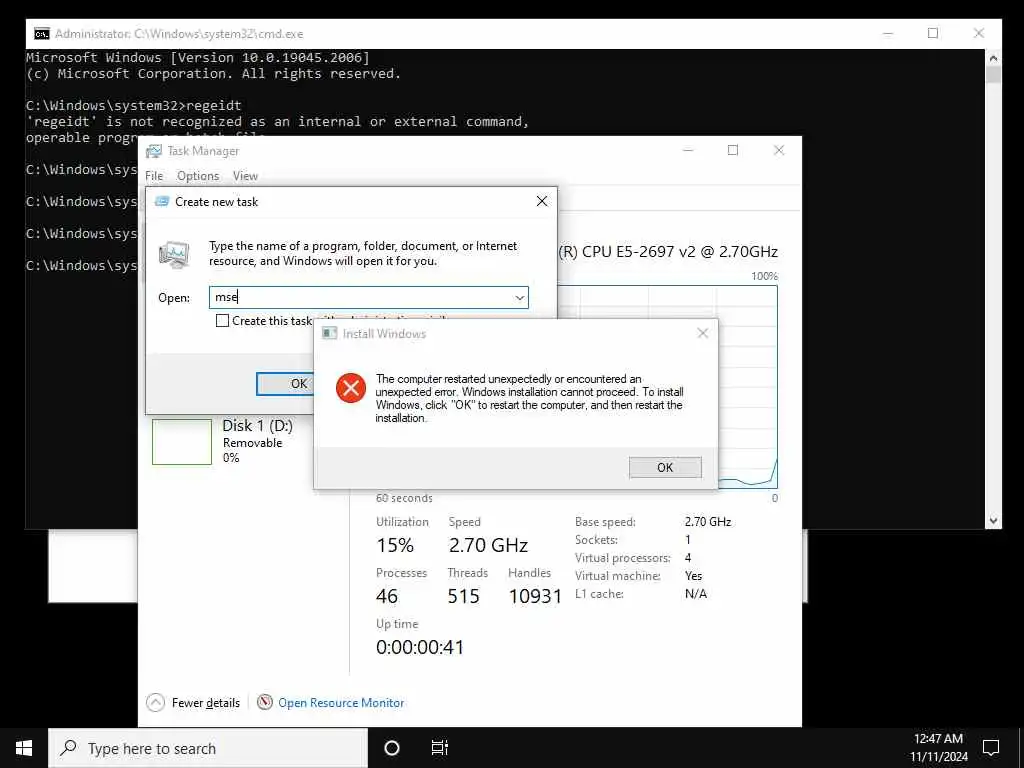Click the Handles count 10931
The width and height of the screenshot is (1024, 768).
coord(535,596)
